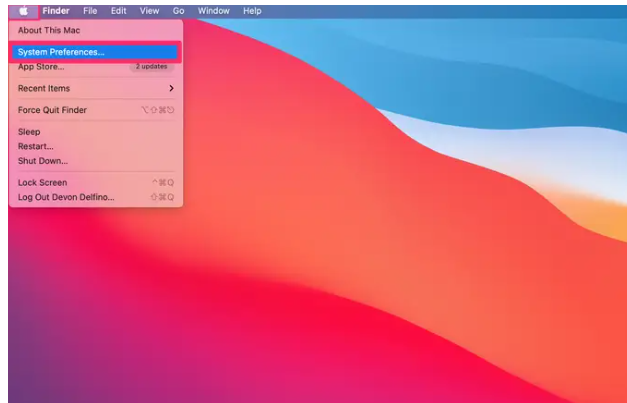Click the 2 updates badge
Image resolution: width=627 pixels, height=403 pixels.
[151, 66]
